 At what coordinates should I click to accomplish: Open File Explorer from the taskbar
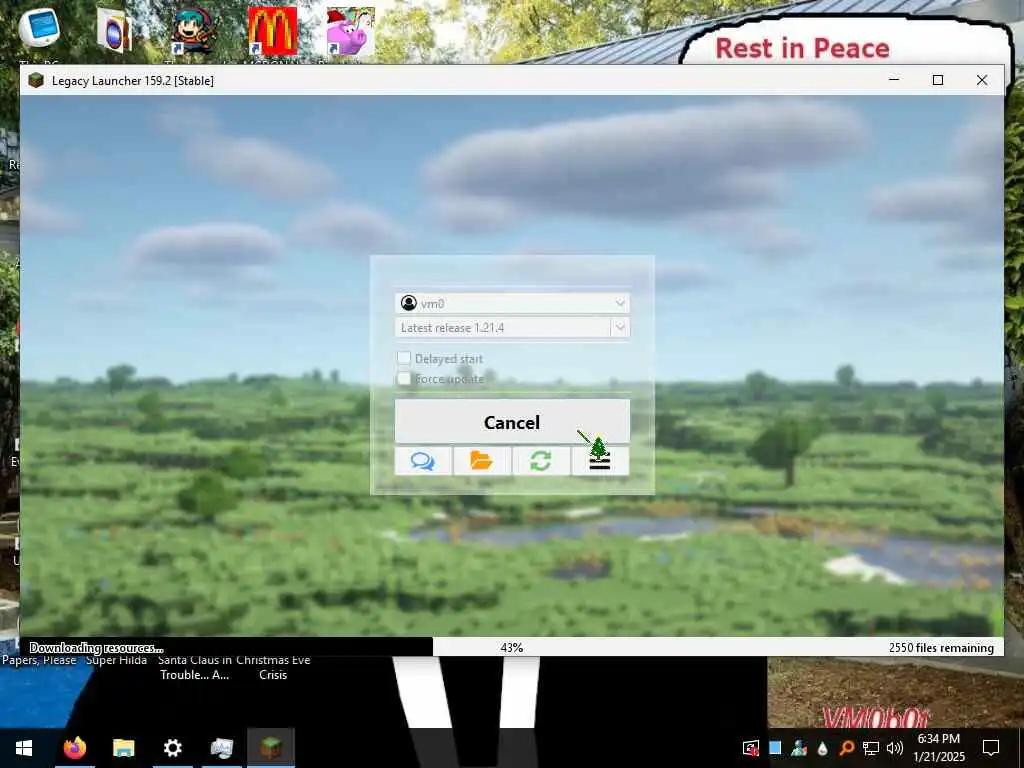[x=123, y=748]
